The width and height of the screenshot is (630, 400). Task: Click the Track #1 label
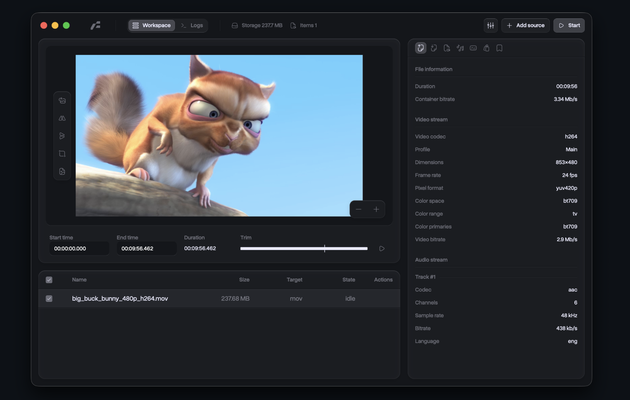tap(425, 277)
